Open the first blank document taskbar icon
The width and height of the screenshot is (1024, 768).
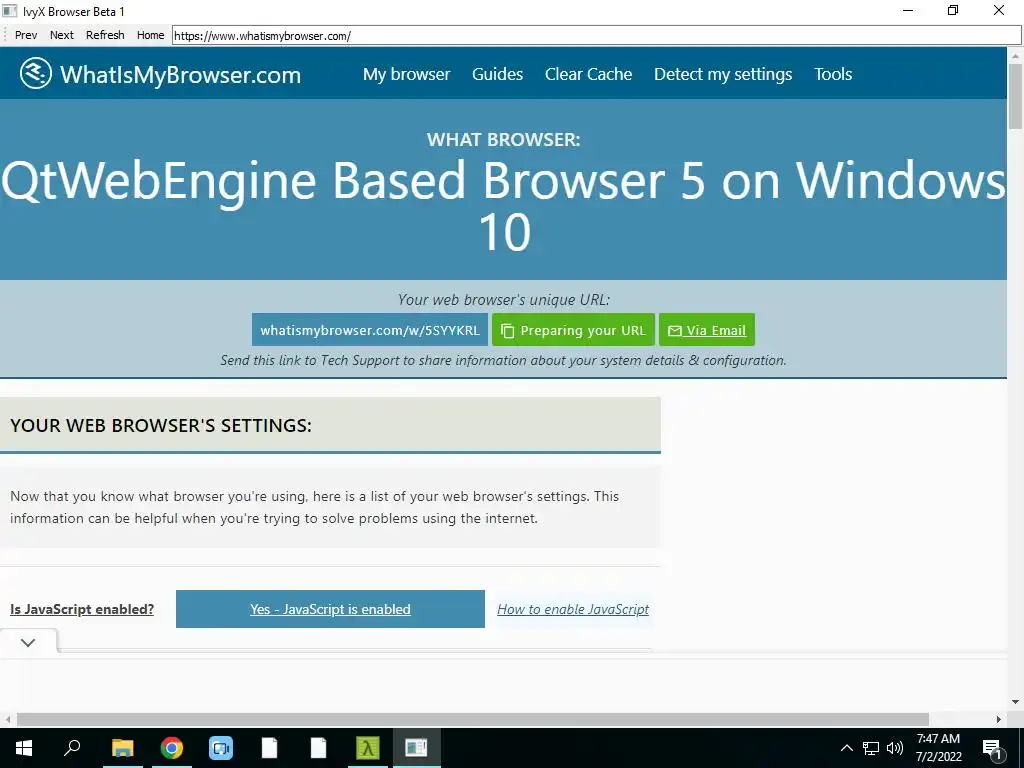coord(269,748)
